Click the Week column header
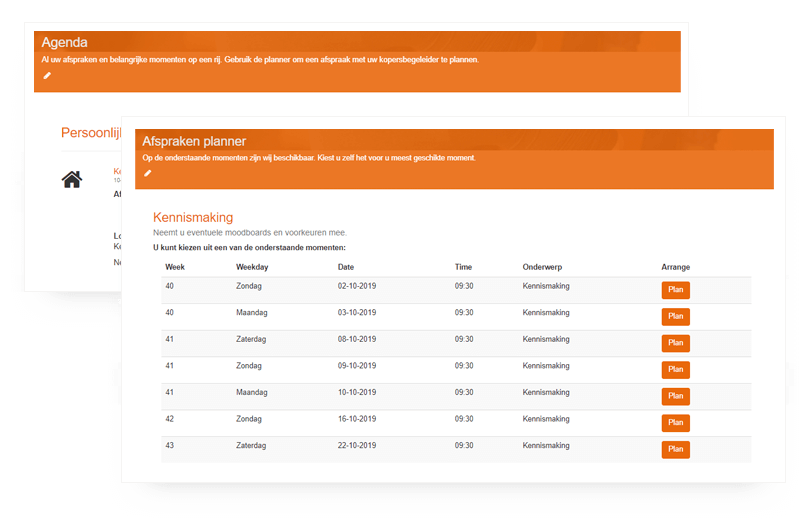 (x=175, y=267)
